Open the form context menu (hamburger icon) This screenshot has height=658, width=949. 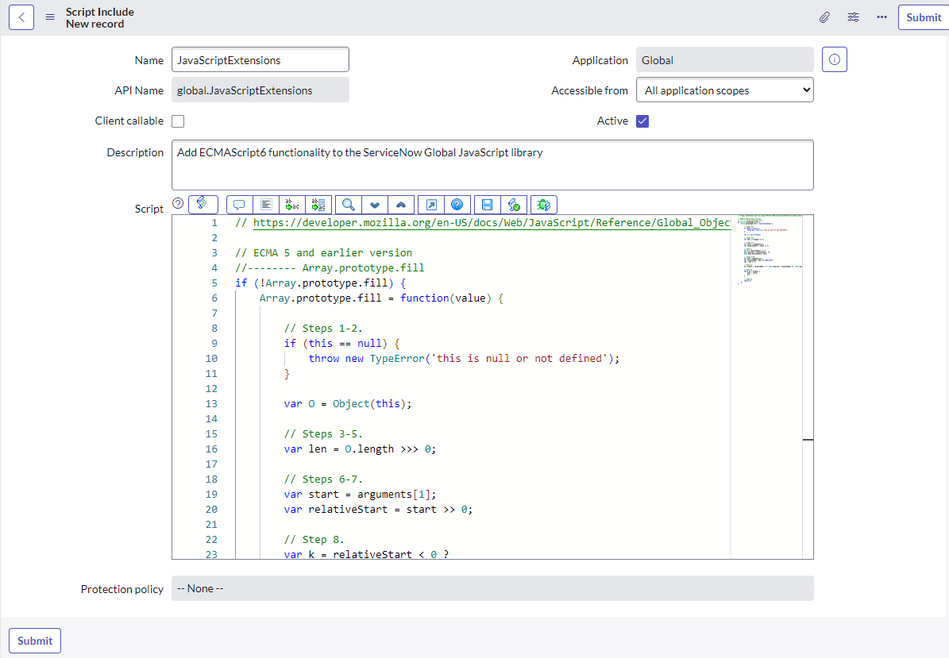(x=50, y=17)
